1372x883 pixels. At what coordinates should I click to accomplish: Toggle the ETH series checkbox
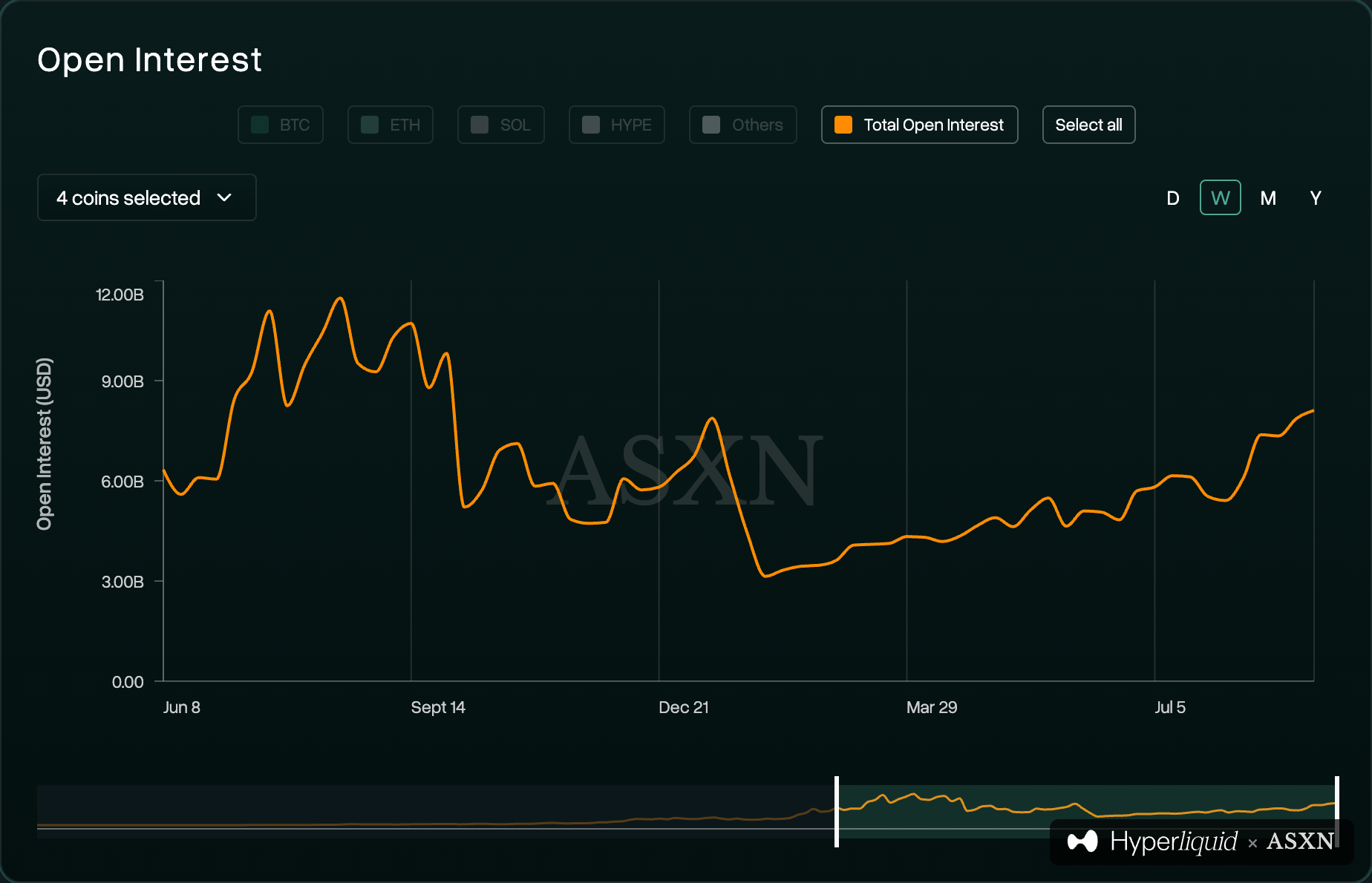coord(390,125)
